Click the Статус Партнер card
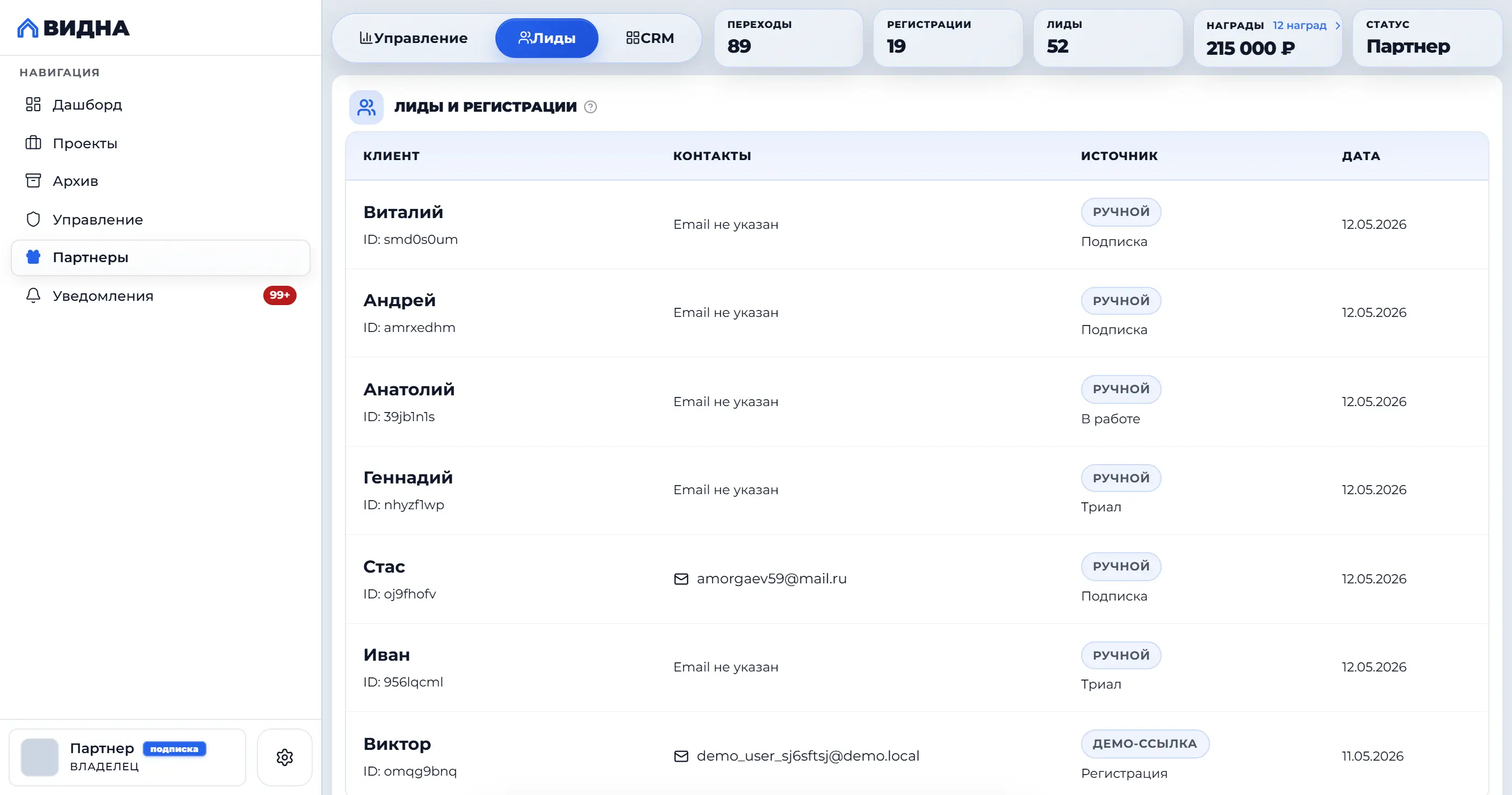 [1427, 38]
